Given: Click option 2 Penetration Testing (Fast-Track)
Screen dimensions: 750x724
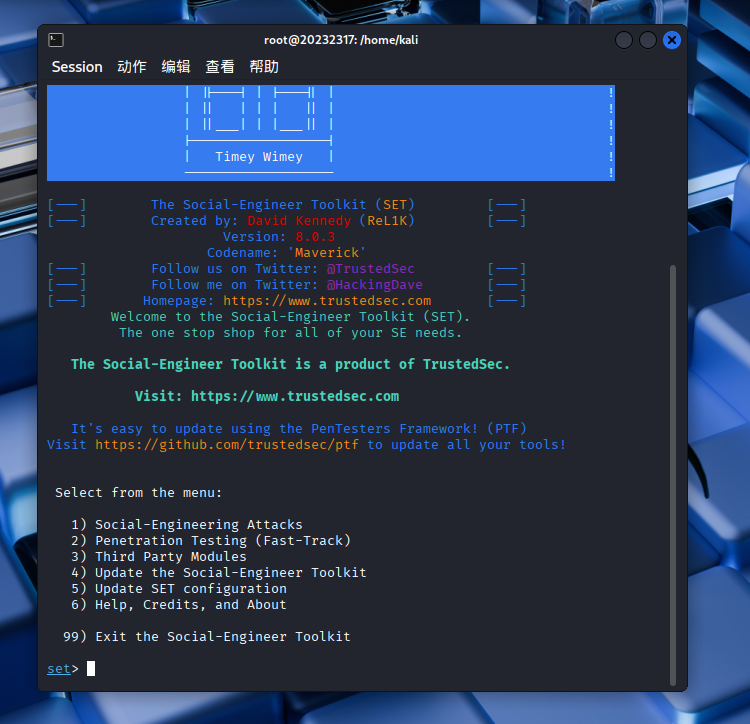Looking at the screenshot, I should (211, 541).
